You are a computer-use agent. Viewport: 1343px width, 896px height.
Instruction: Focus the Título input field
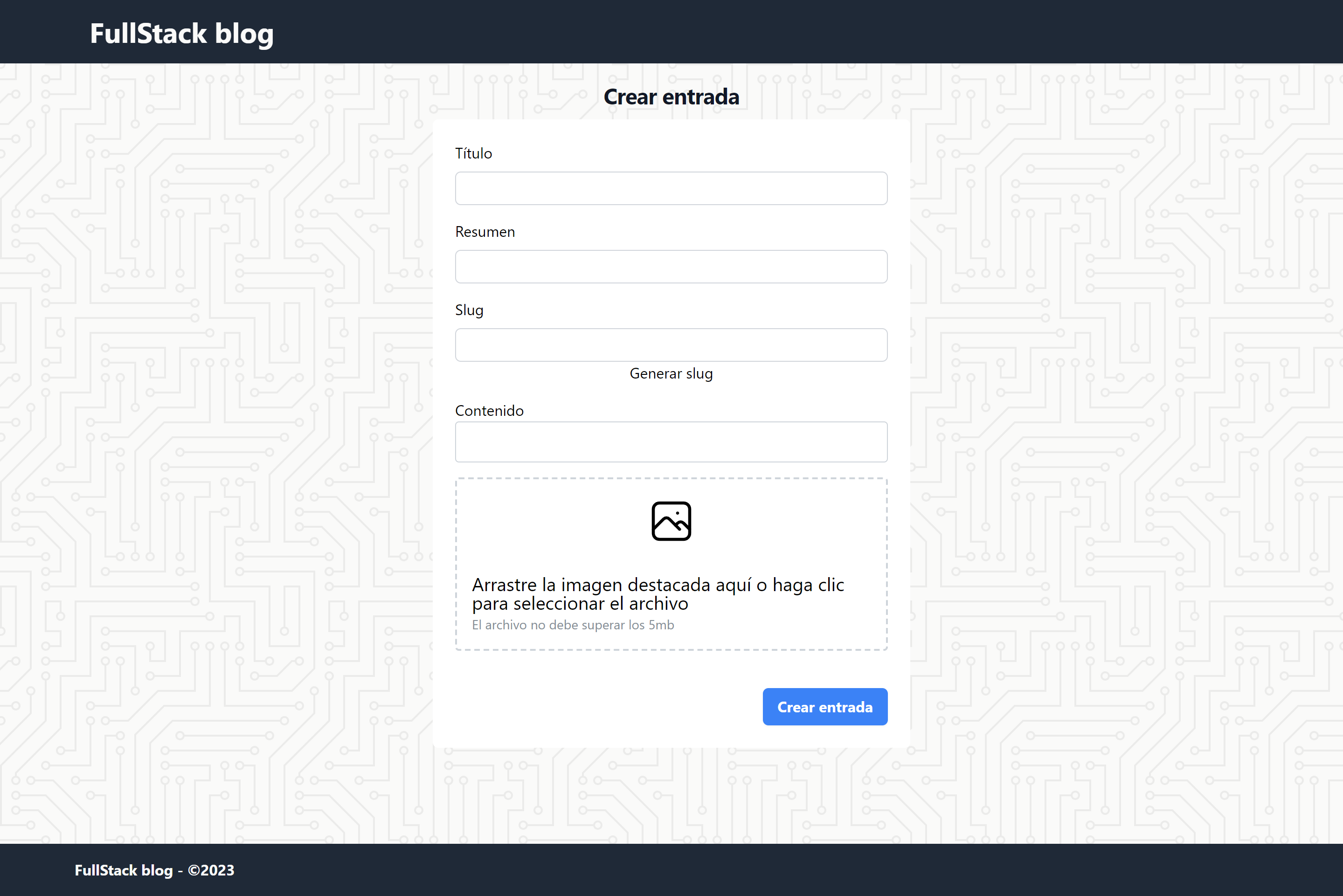pos(671,189)
